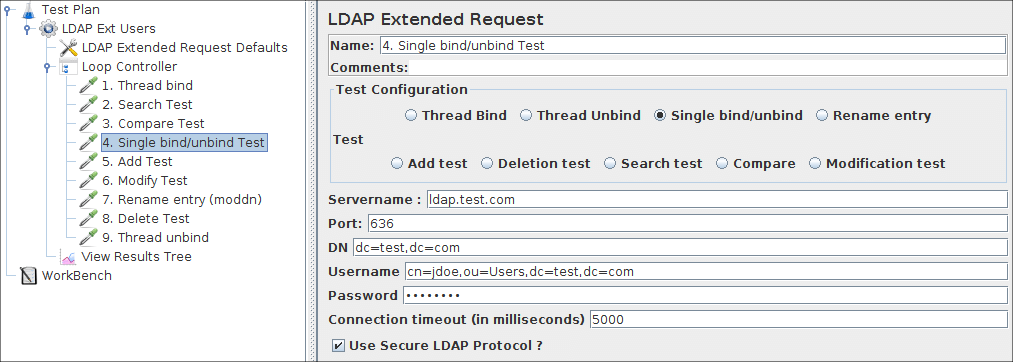Select the Loop Controller icon

(68, 67)
